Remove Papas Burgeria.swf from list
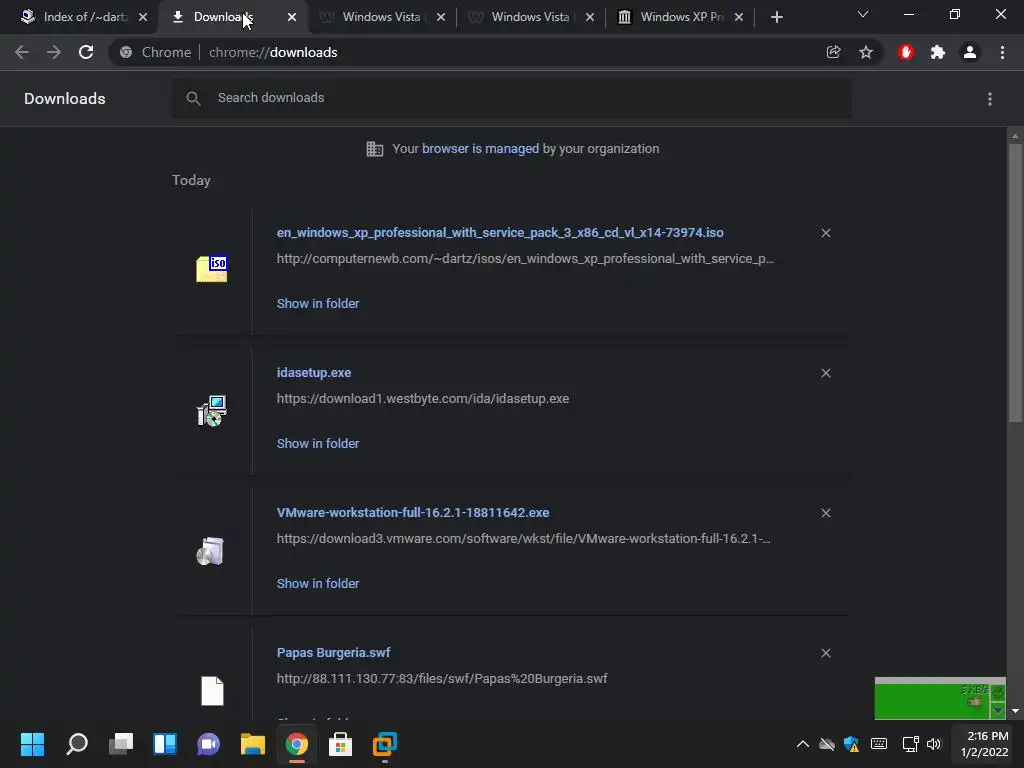The width and height of the screenshot is (1024, 768). point(825,653)
